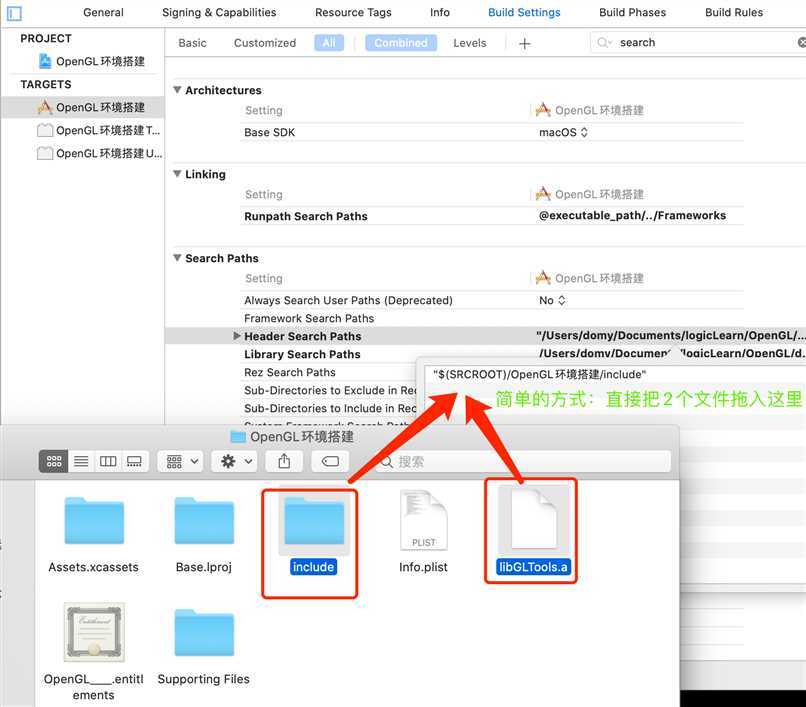Switch Finder to icon view
The image size is (806, 707).
coord(54,461)
